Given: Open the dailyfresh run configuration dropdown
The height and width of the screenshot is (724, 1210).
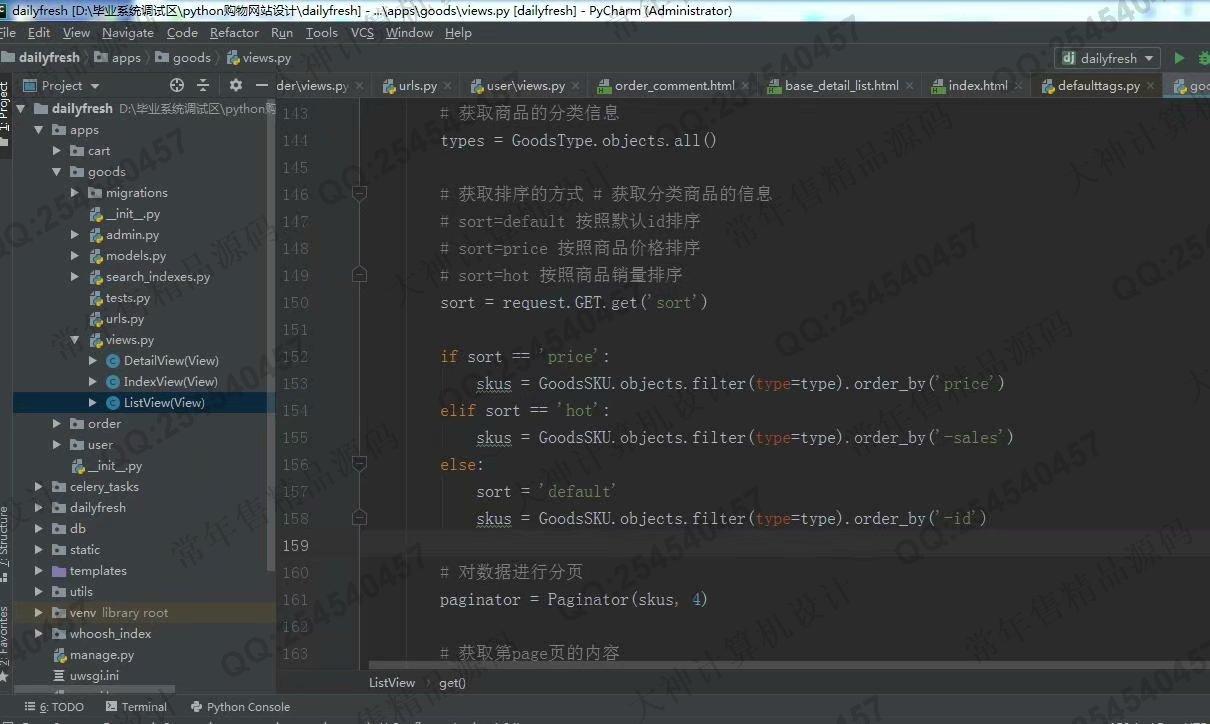Looking at the screenshot, I should point(1108,58).
